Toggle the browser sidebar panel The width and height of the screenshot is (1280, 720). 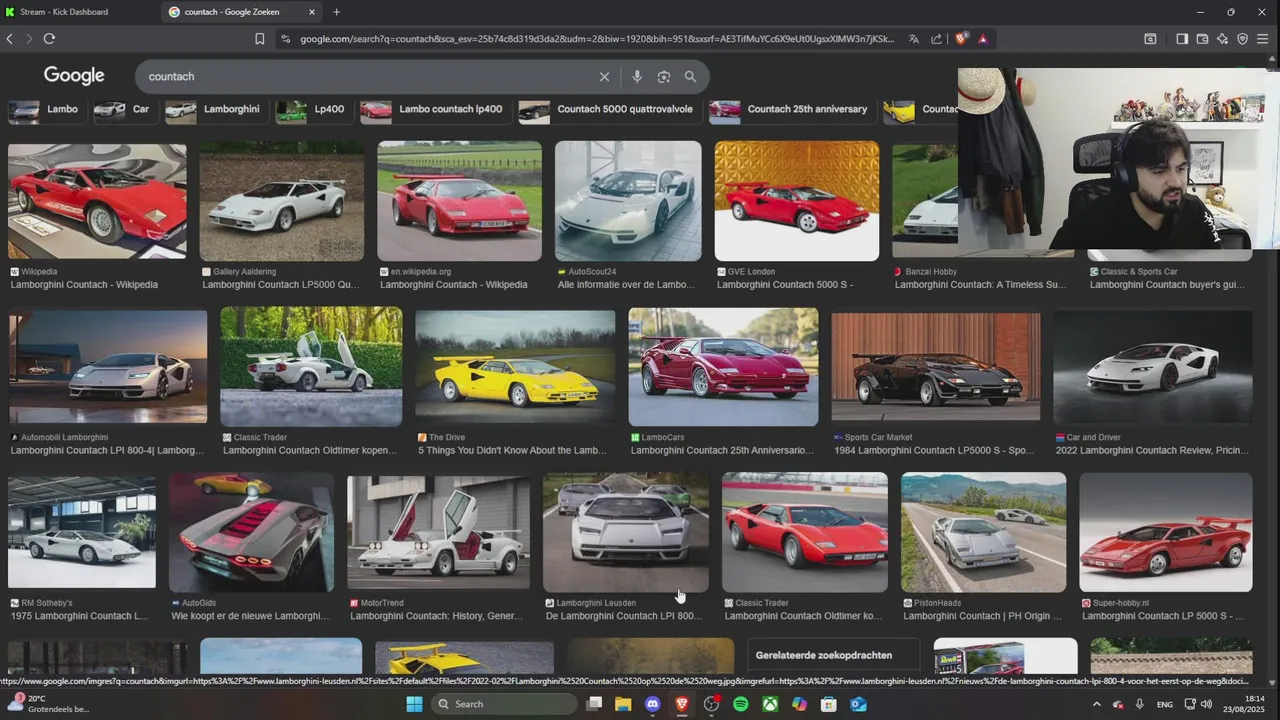click(1182, 39)
